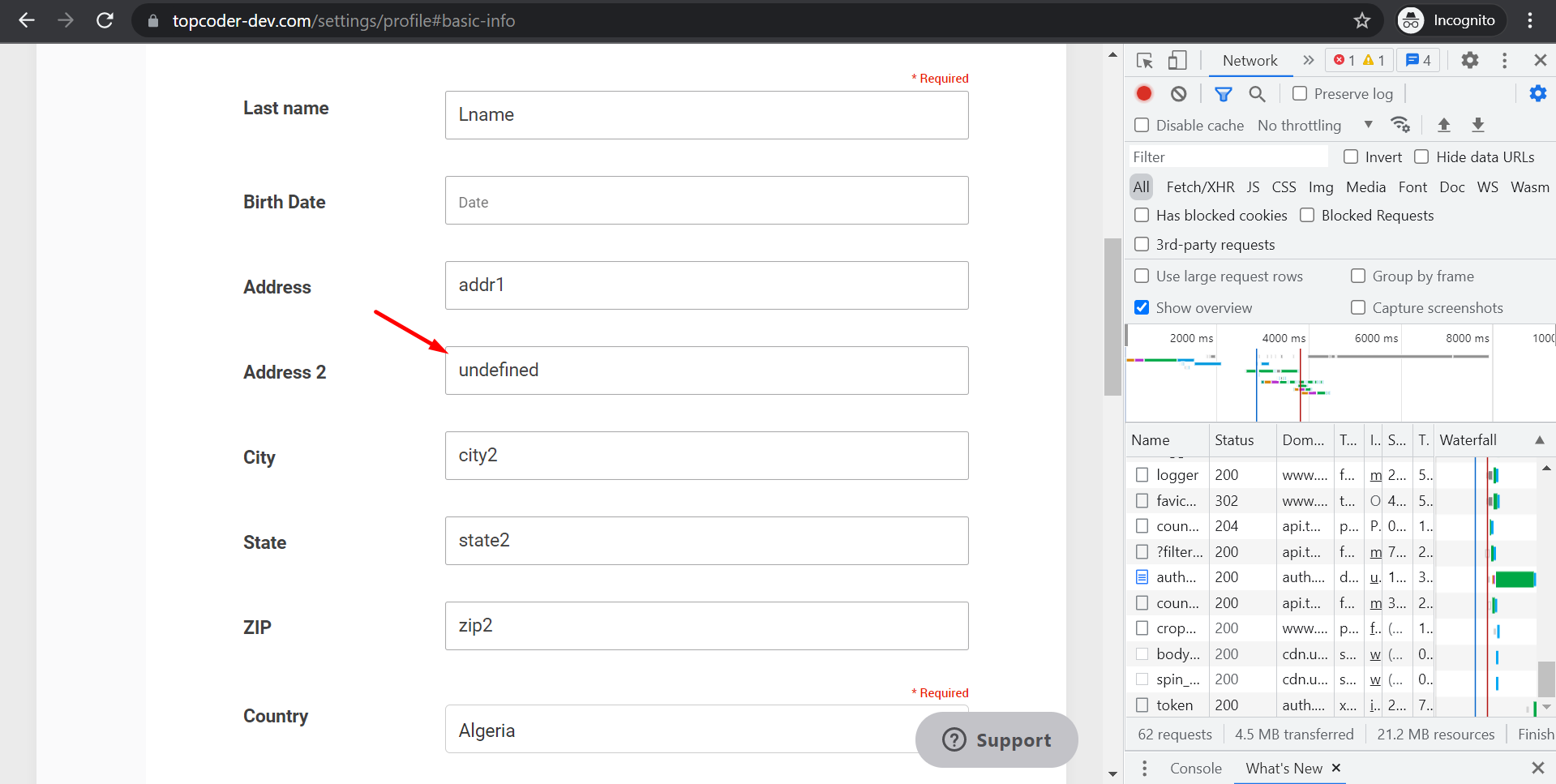Select the Inspect element tool
The image size is (1556, 784).
coord(1144,60)
